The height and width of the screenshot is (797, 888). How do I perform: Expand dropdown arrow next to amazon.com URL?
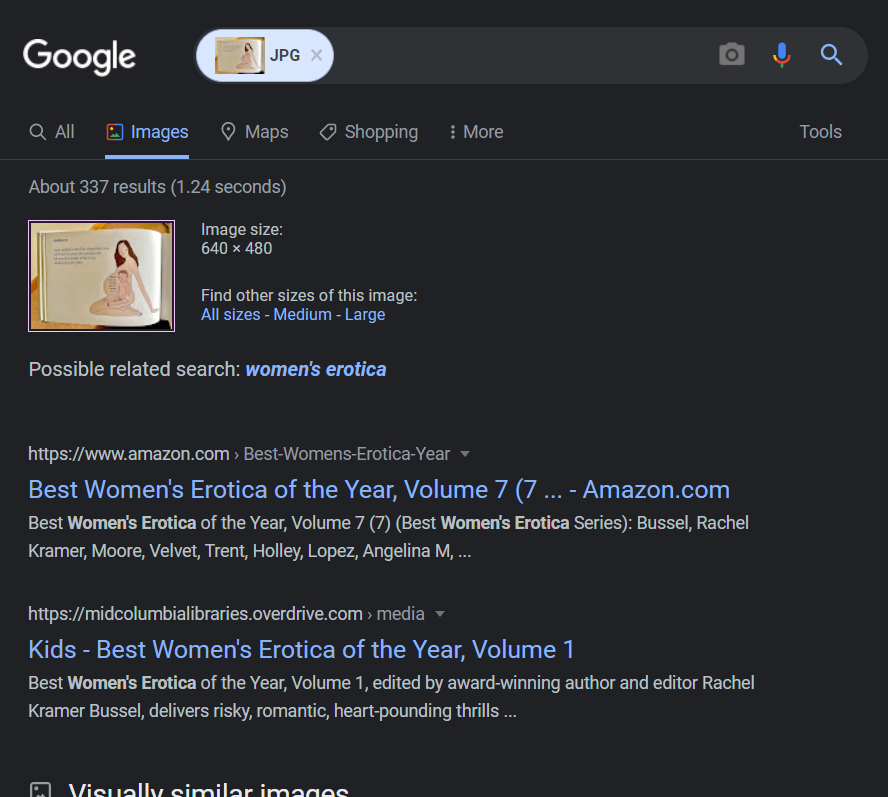(465, 454)
